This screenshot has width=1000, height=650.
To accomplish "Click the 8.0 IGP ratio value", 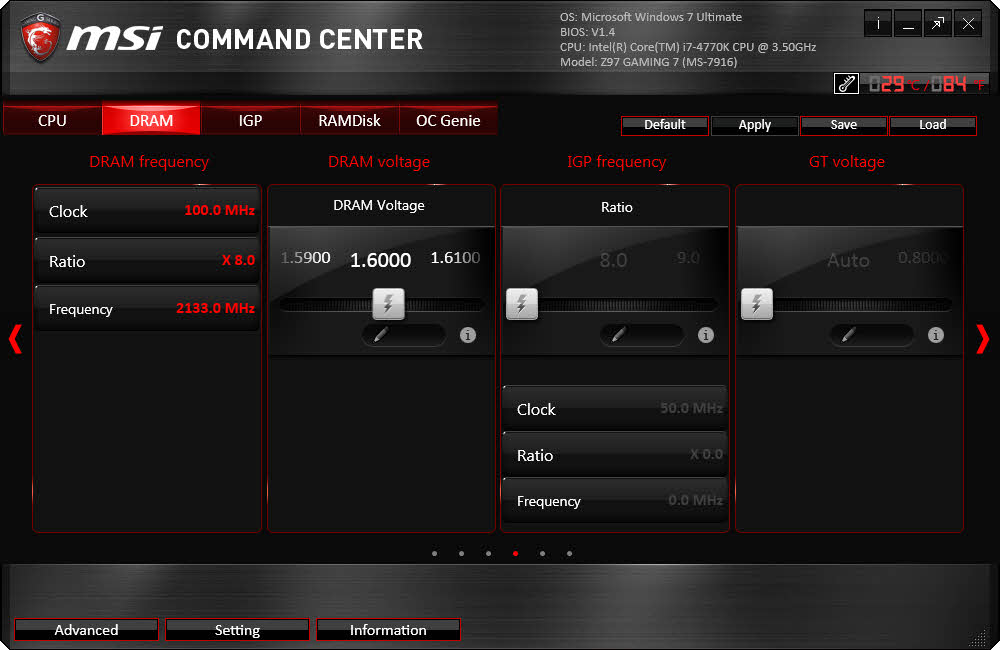I will point(613,260).
